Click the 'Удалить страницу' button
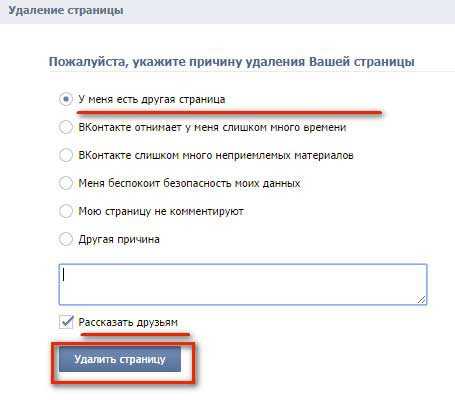The width and height of the screenshot is (455, 400). coord(120,359)
